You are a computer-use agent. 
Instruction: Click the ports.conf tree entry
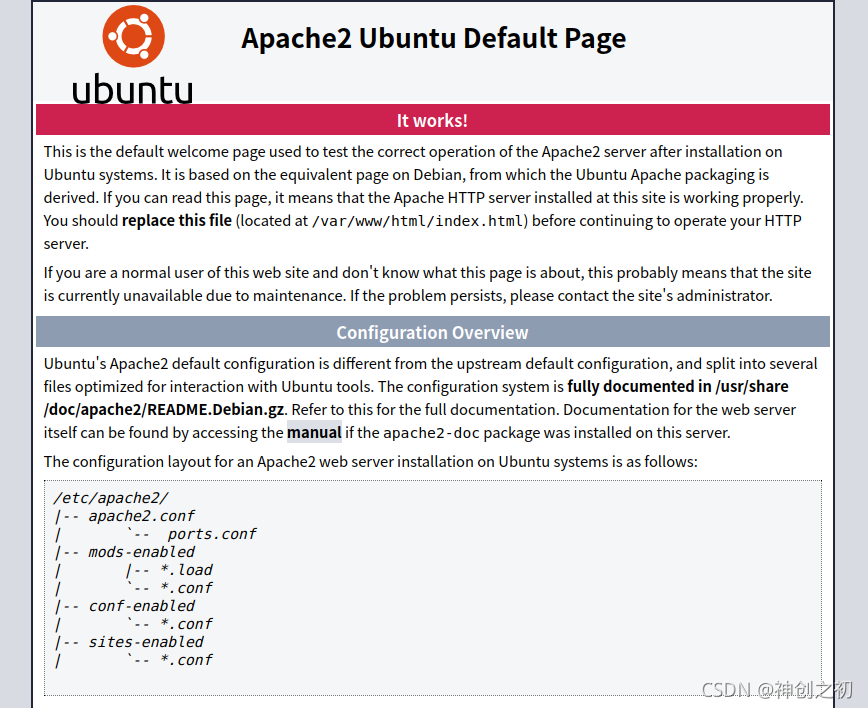[212, 534]
